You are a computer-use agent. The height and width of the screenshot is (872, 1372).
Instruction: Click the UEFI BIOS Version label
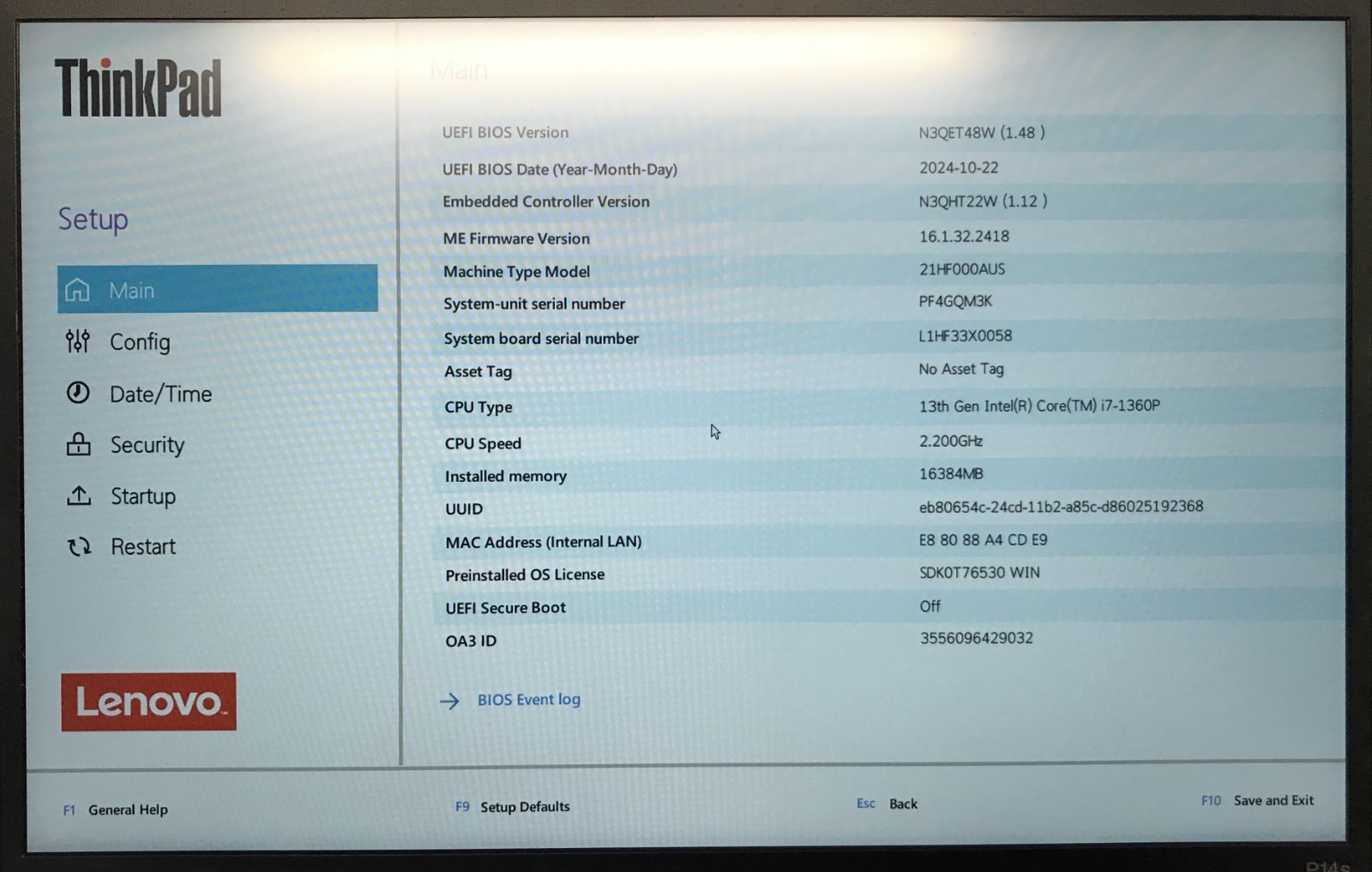coord(505,132)
